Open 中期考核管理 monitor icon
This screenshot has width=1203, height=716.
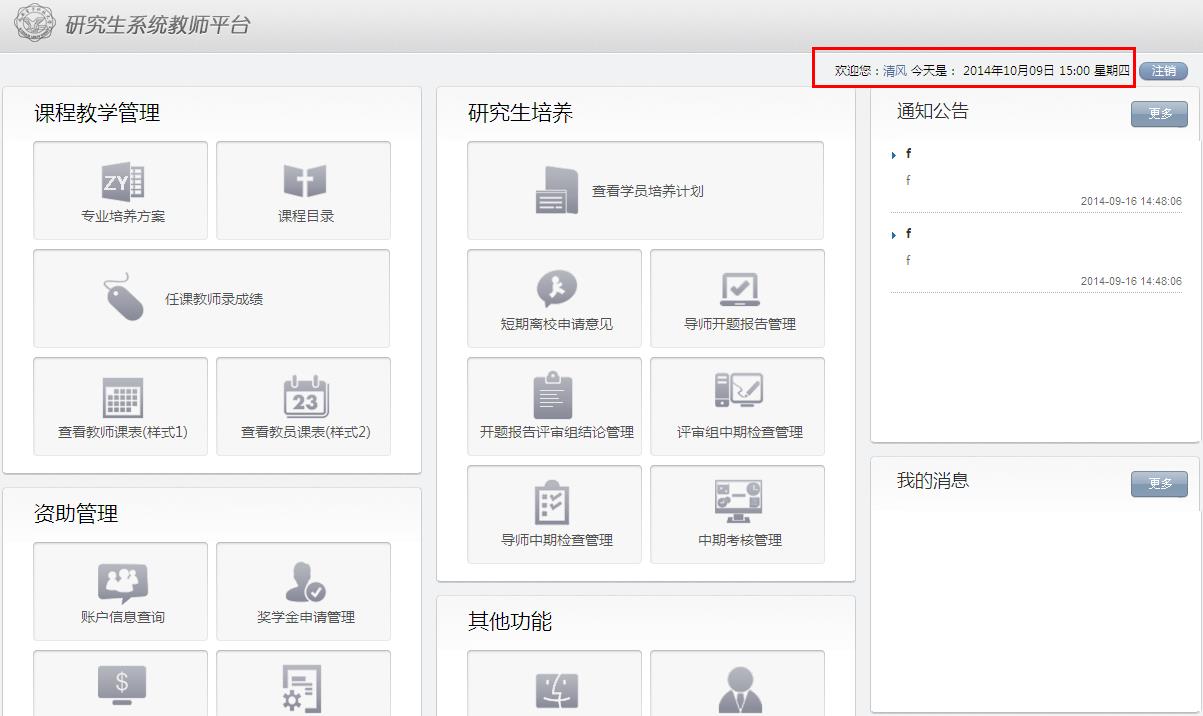click(x=738, y=502)
